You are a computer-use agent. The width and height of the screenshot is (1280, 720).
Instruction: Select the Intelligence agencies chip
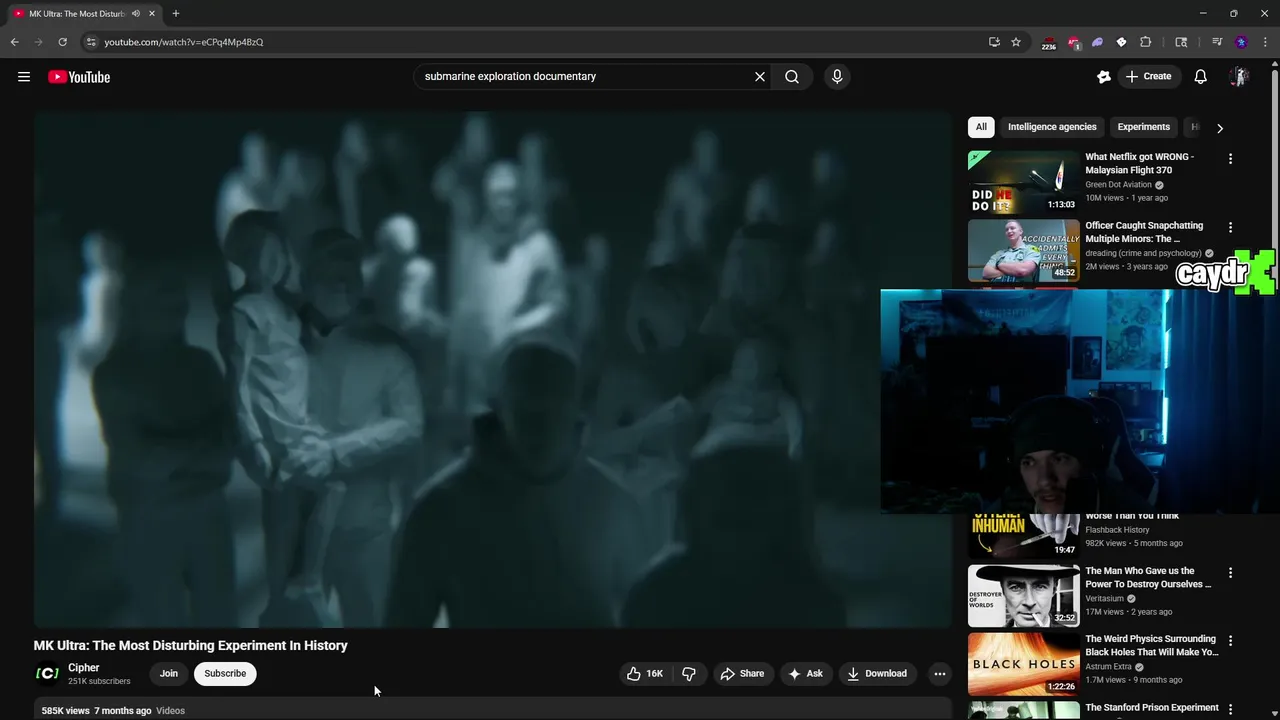(x=1052, y=127)
